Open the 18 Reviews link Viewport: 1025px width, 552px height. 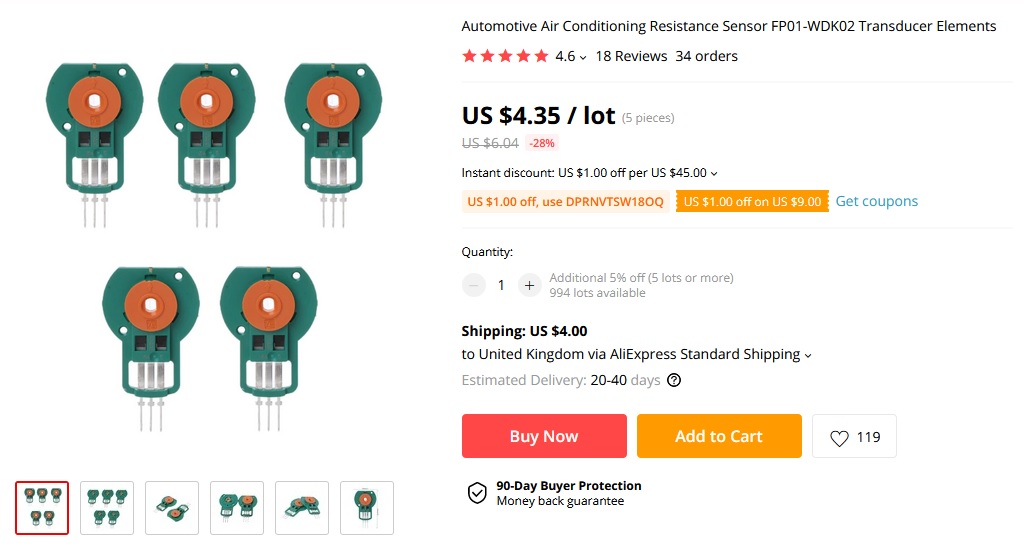click(631, 56)
